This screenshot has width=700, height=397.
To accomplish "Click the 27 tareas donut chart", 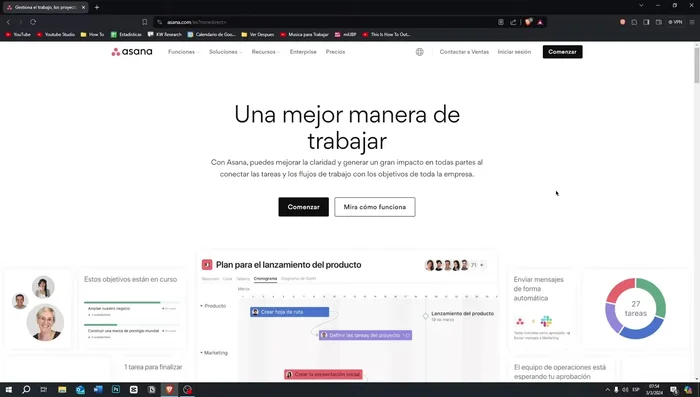I will 636,309.
